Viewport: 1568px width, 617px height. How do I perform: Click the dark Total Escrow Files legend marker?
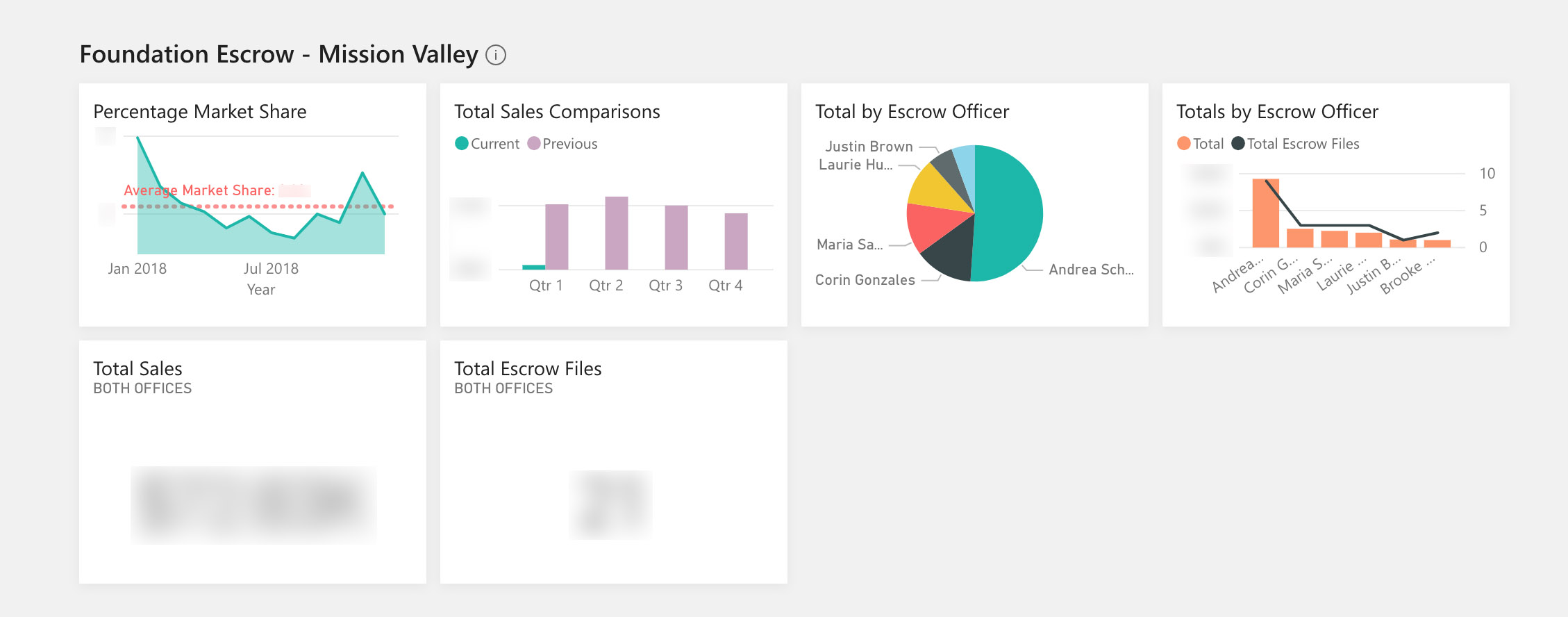[1238, 144]
